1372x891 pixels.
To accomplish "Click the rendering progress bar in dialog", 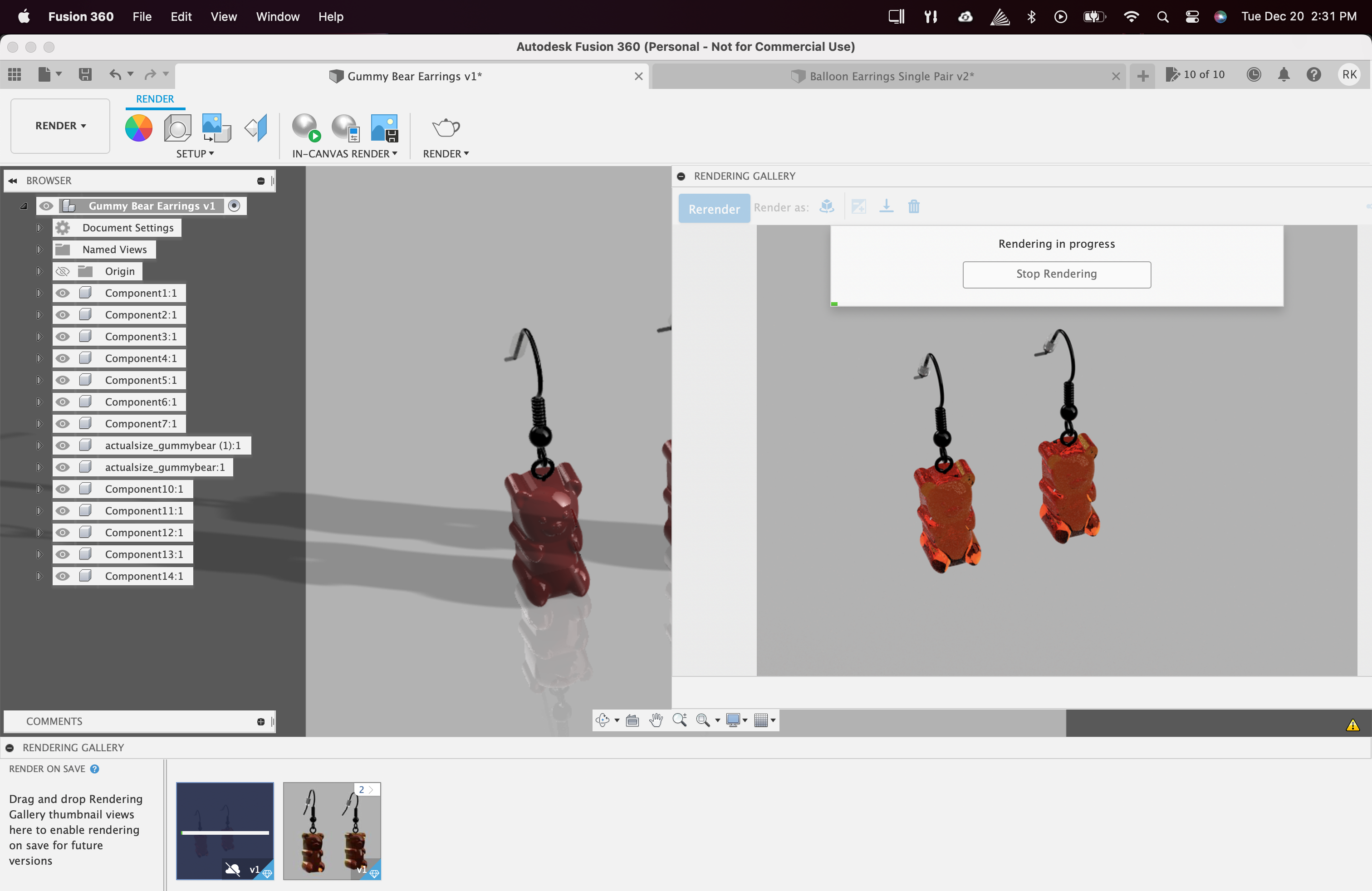I will click(x=1056, y=304).
